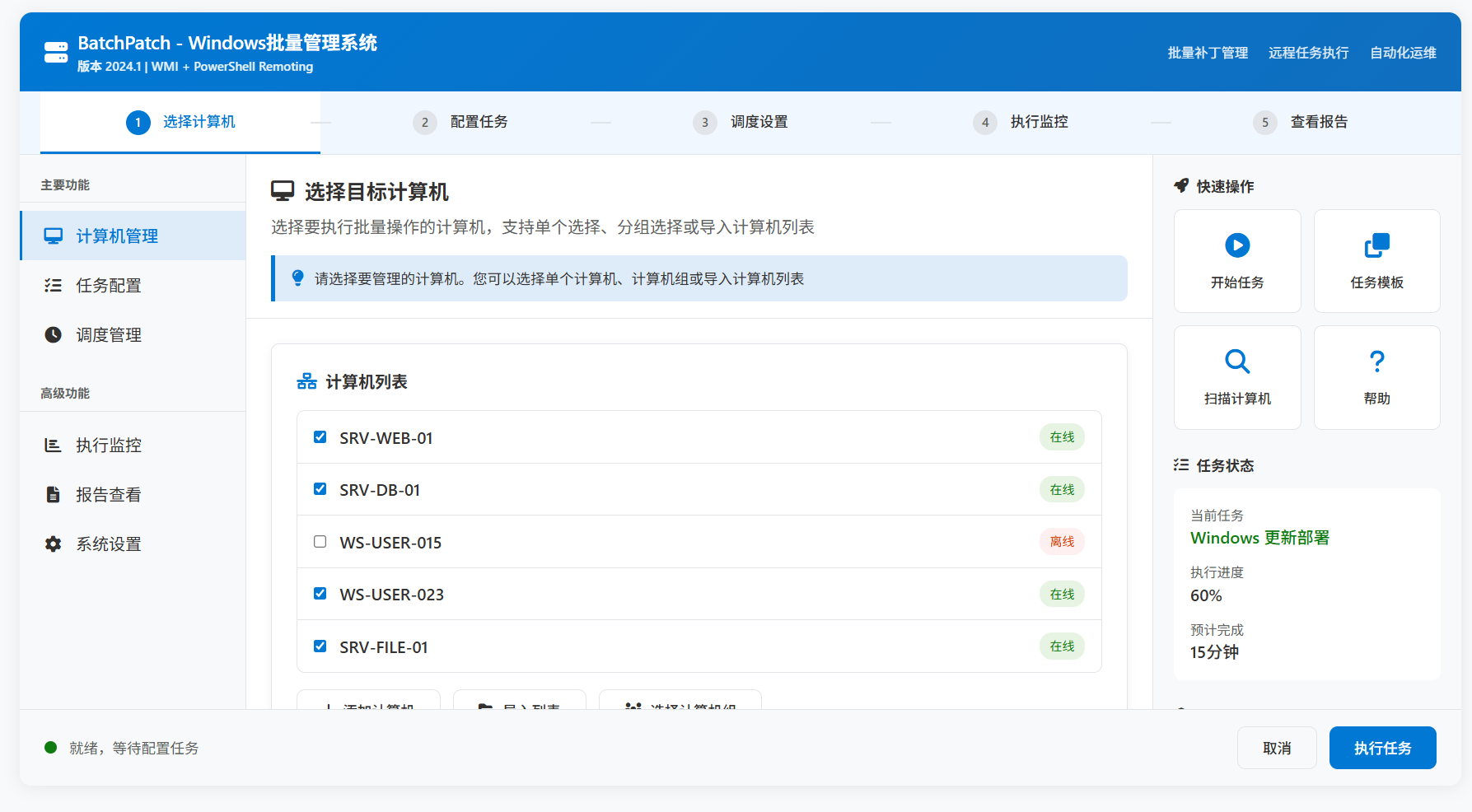
Task: Click the magnifier icon for 扫描计算机
Action: click(x=1237, y=362)
